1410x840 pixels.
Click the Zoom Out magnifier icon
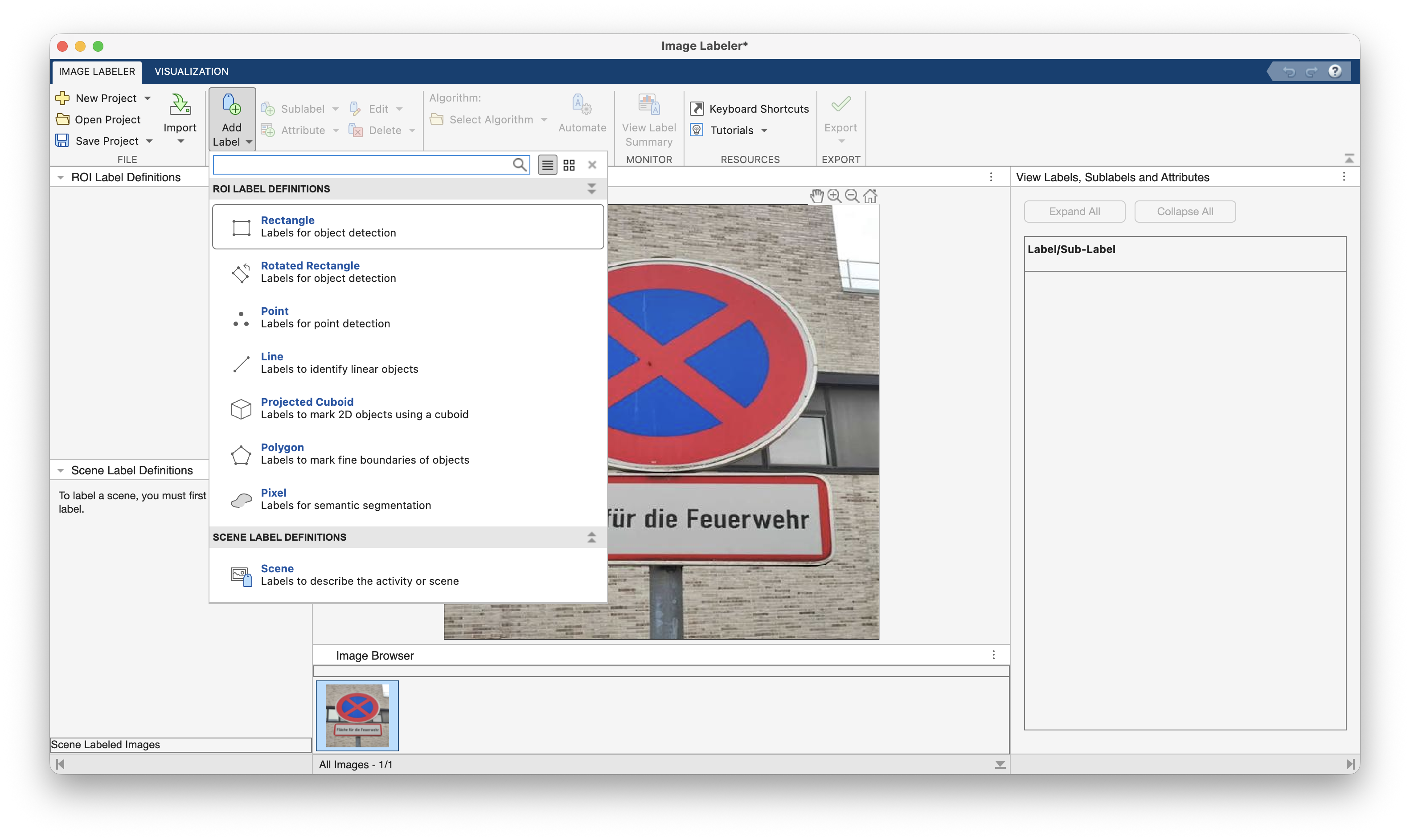coord(852,196)
